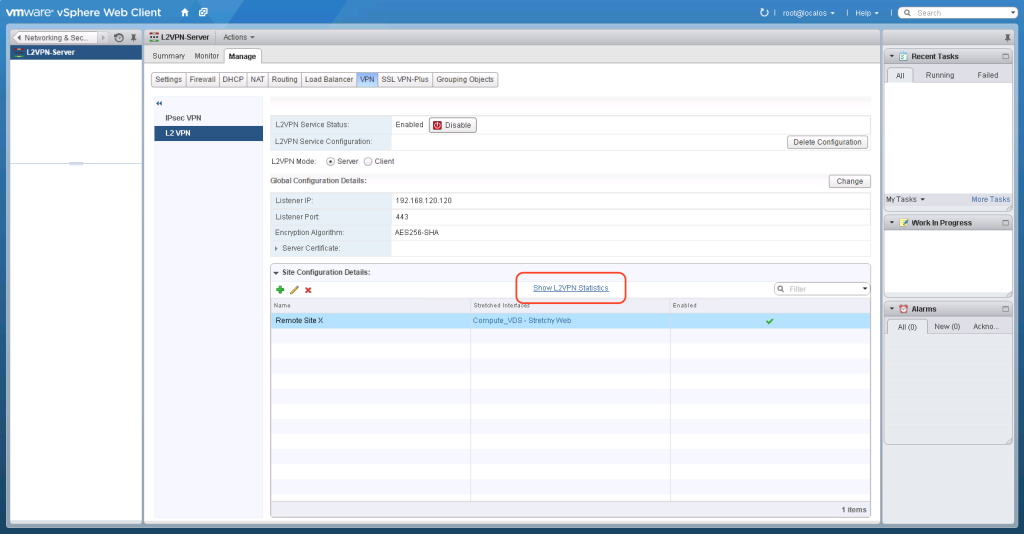
Task: Click the magnifier icon in Filter box
Action: [780, 289]
